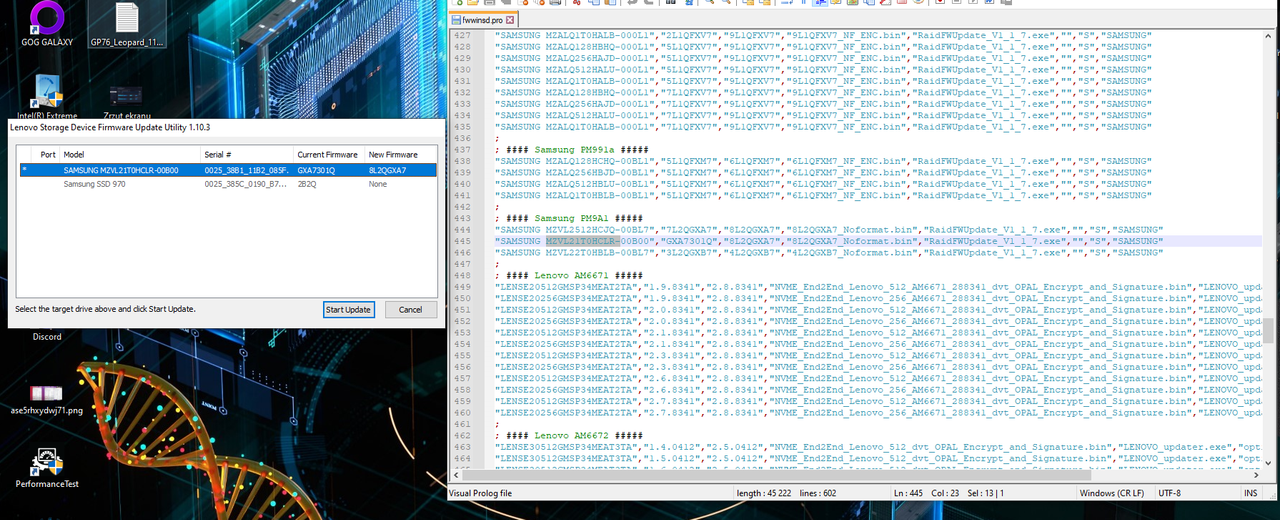Select the GP76_Leopard_11 text file icon
Screen dimensions: 1280x520
tap(127, 23)
